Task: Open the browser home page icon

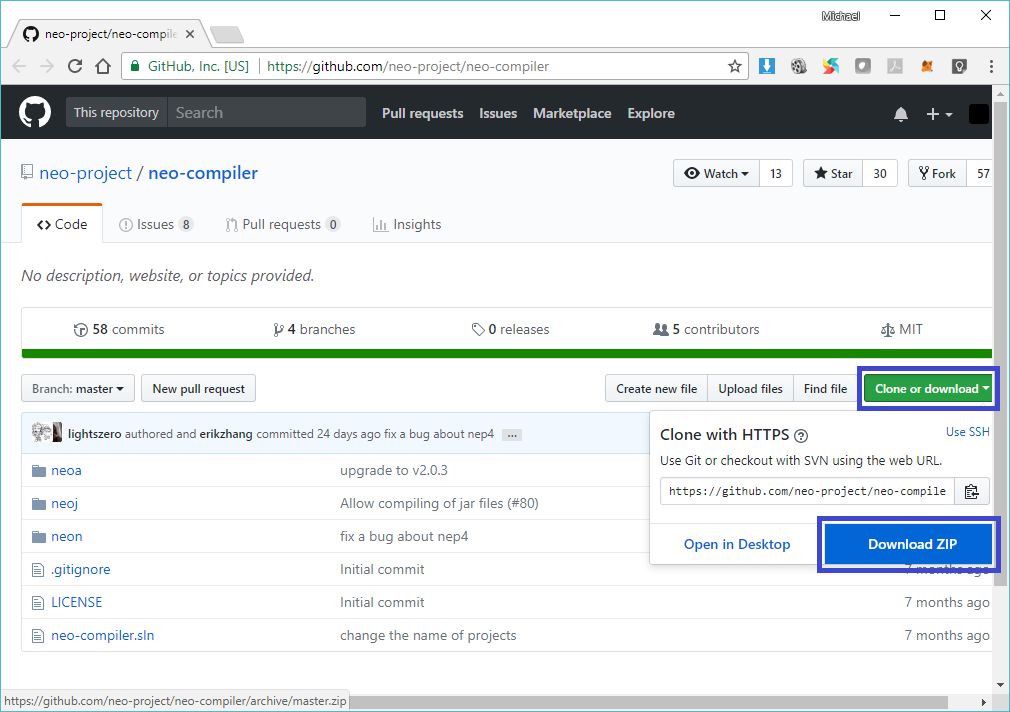Action: 103,66
